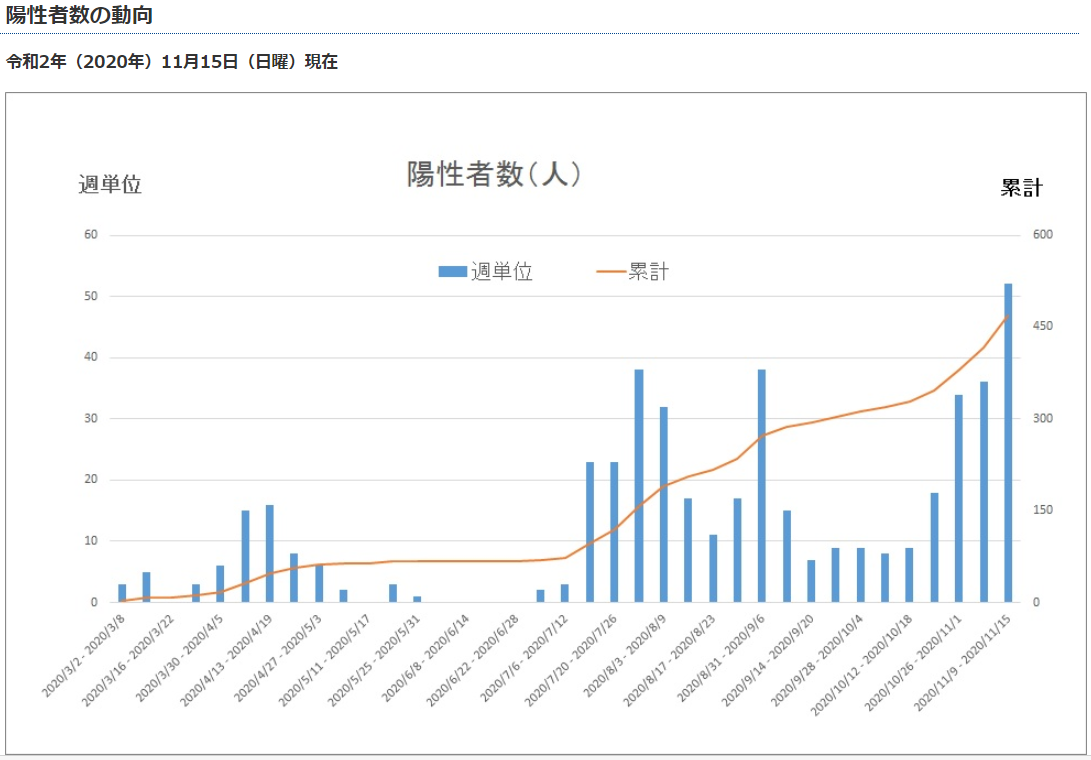Viewport: 1091px width, 760px height.
Task: Click the x-axis label 2020/8/17 - 2020/8/23
Action: pyautogui.click(x=671, y=661)
